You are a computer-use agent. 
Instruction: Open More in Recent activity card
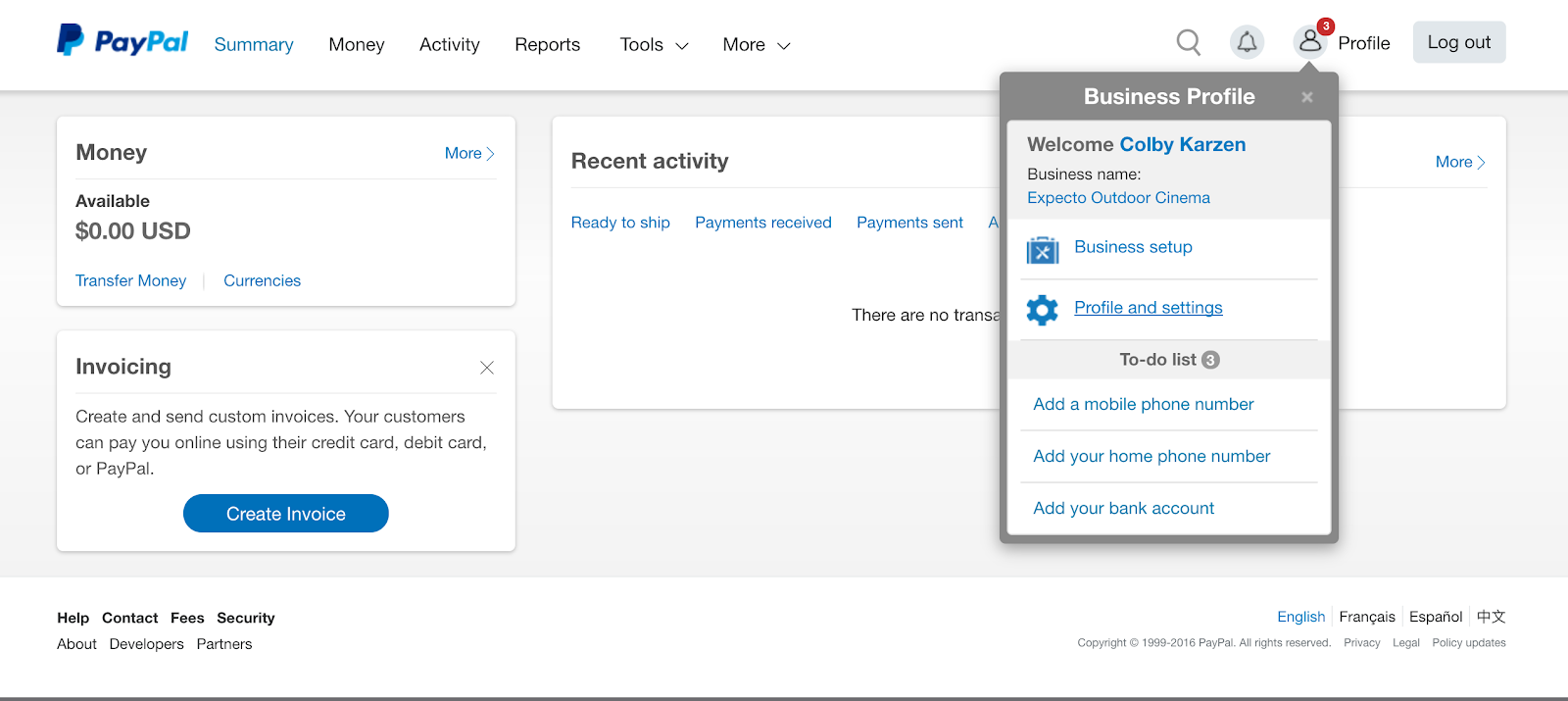point(1460,162)
